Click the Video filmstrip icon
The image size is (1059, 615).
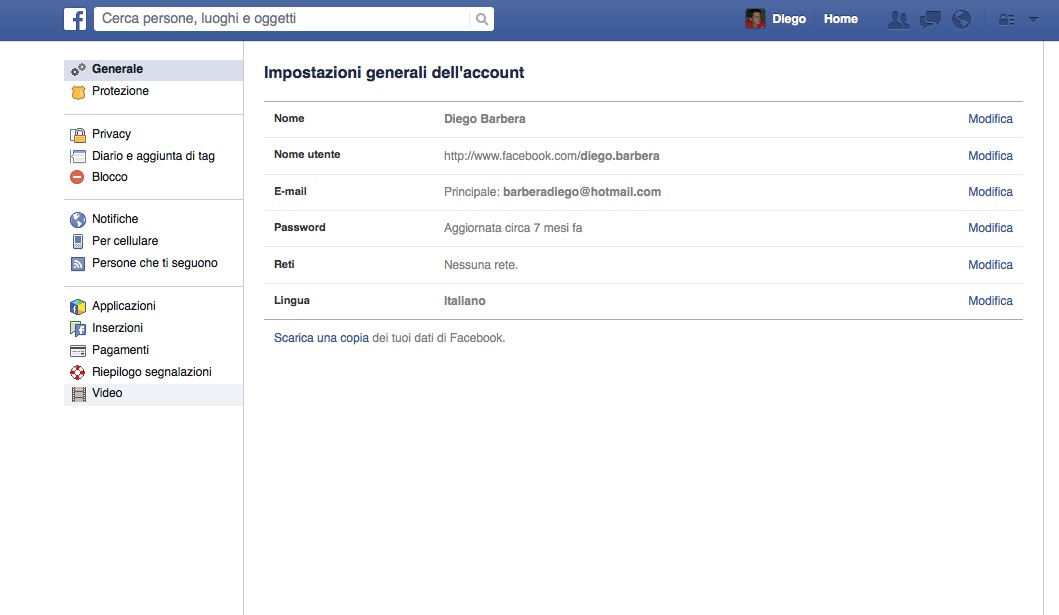[x=78, y=394]
